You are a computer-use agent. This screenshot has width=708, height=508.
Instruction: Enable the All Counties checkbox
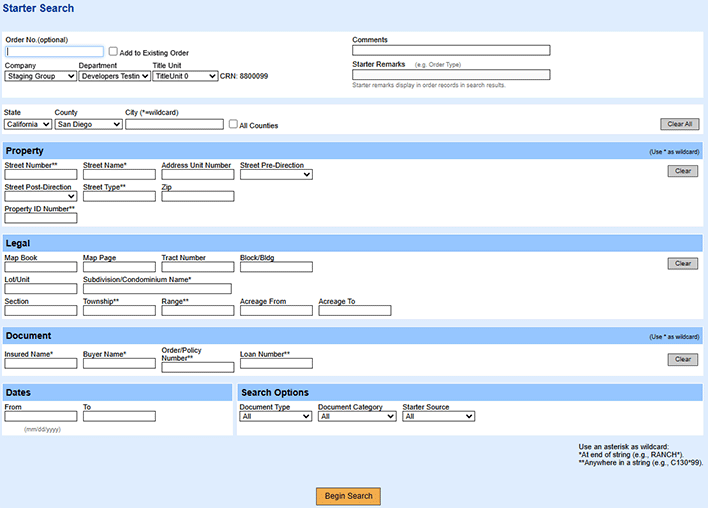pyautogui.click(x=233, y=125)
